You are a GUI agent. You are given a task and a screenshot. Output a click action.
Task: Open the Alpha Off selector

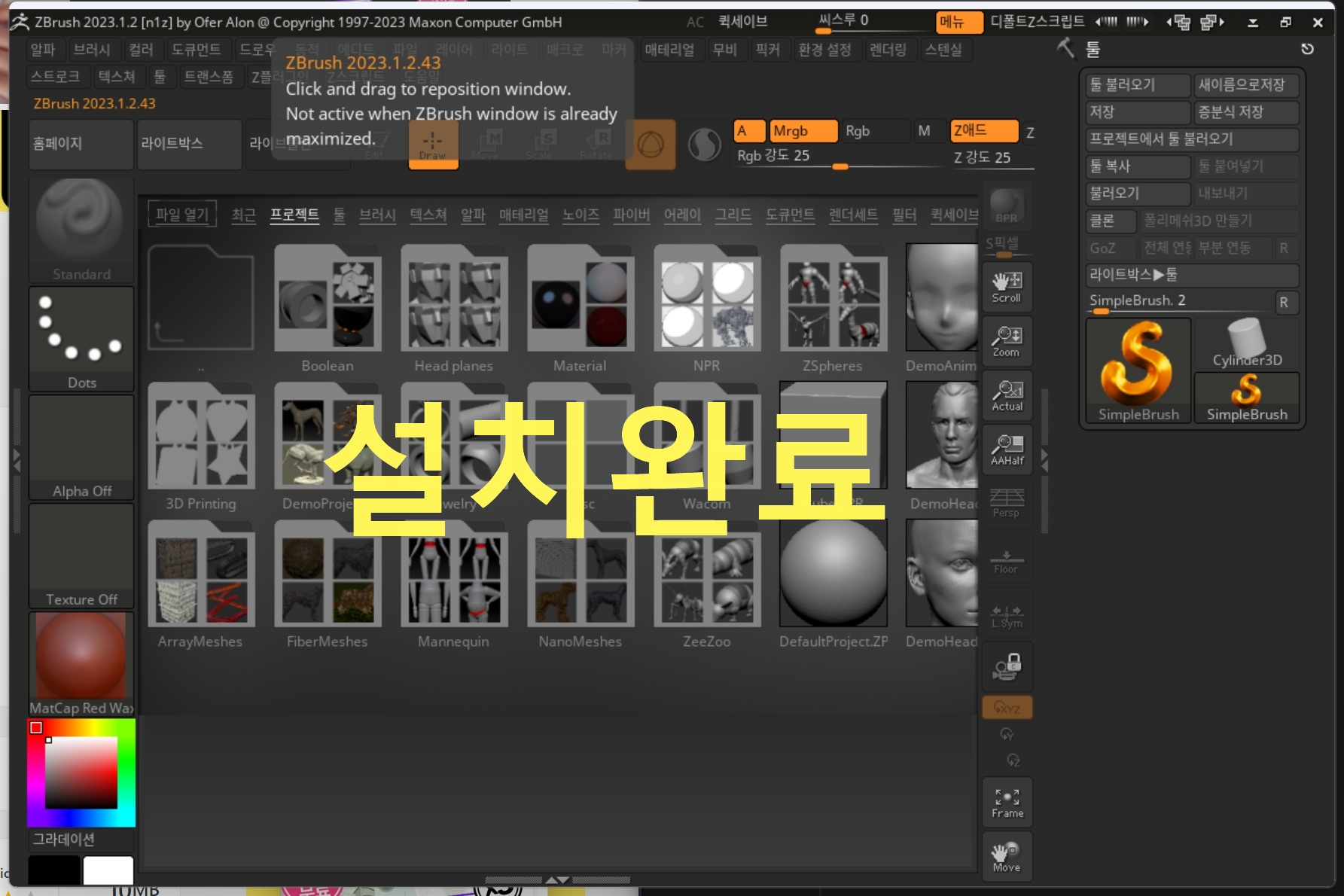81,447
